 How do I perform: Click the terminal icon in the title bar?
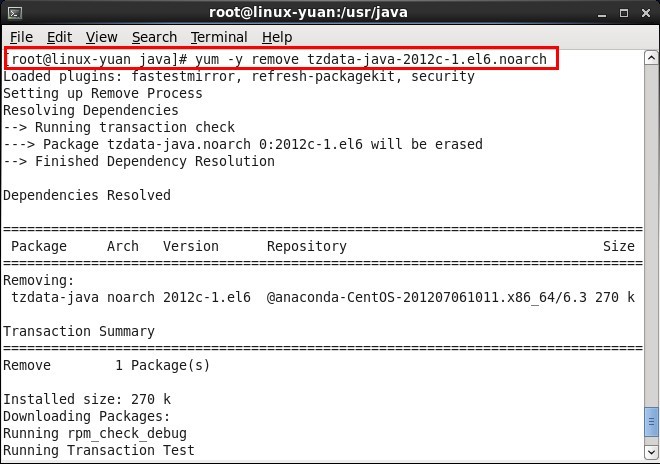tap(13, 12)
